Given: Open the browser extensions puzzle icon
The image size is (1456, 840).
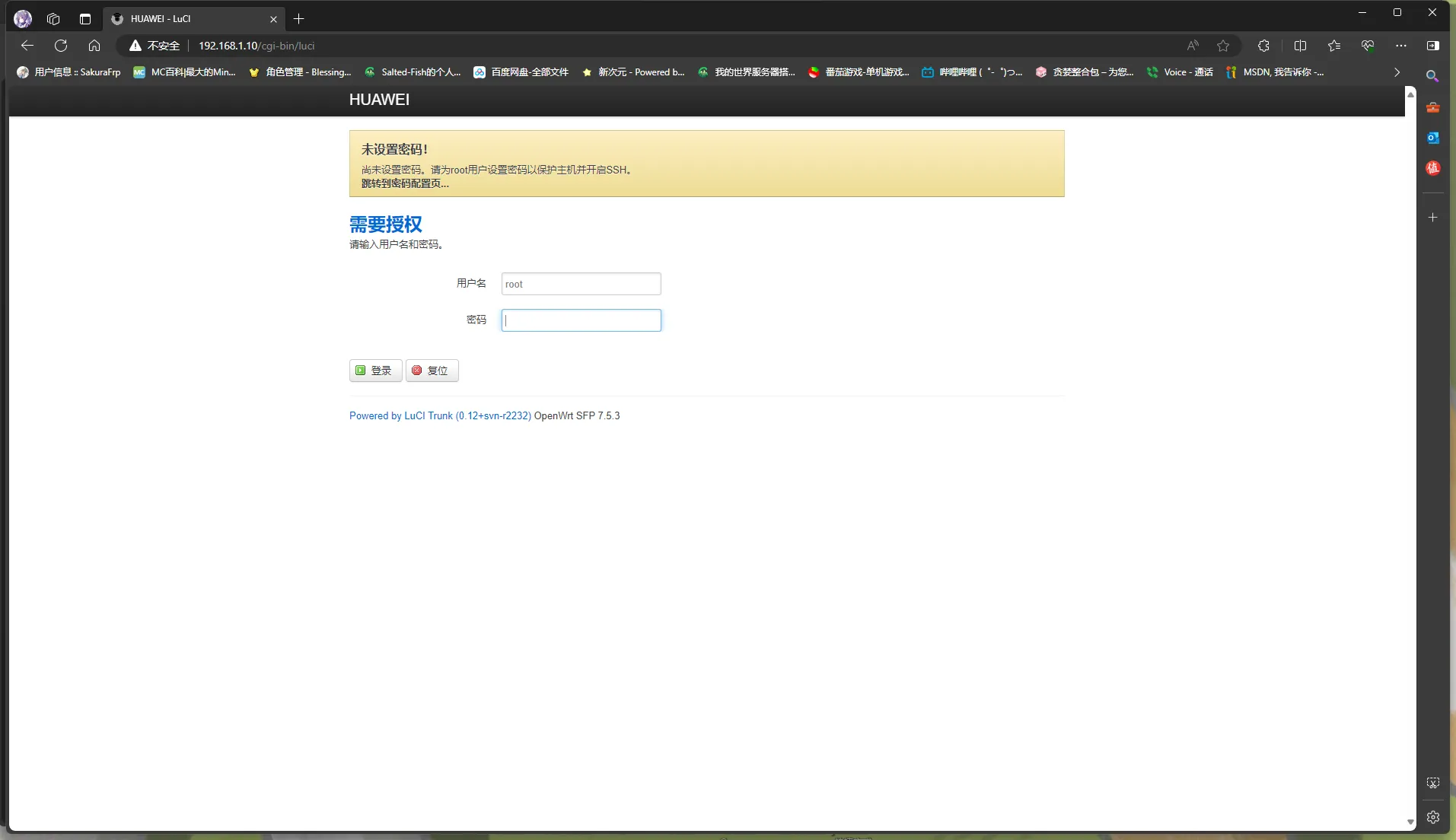Looking at the screenshot, I should click(1263, 46).
